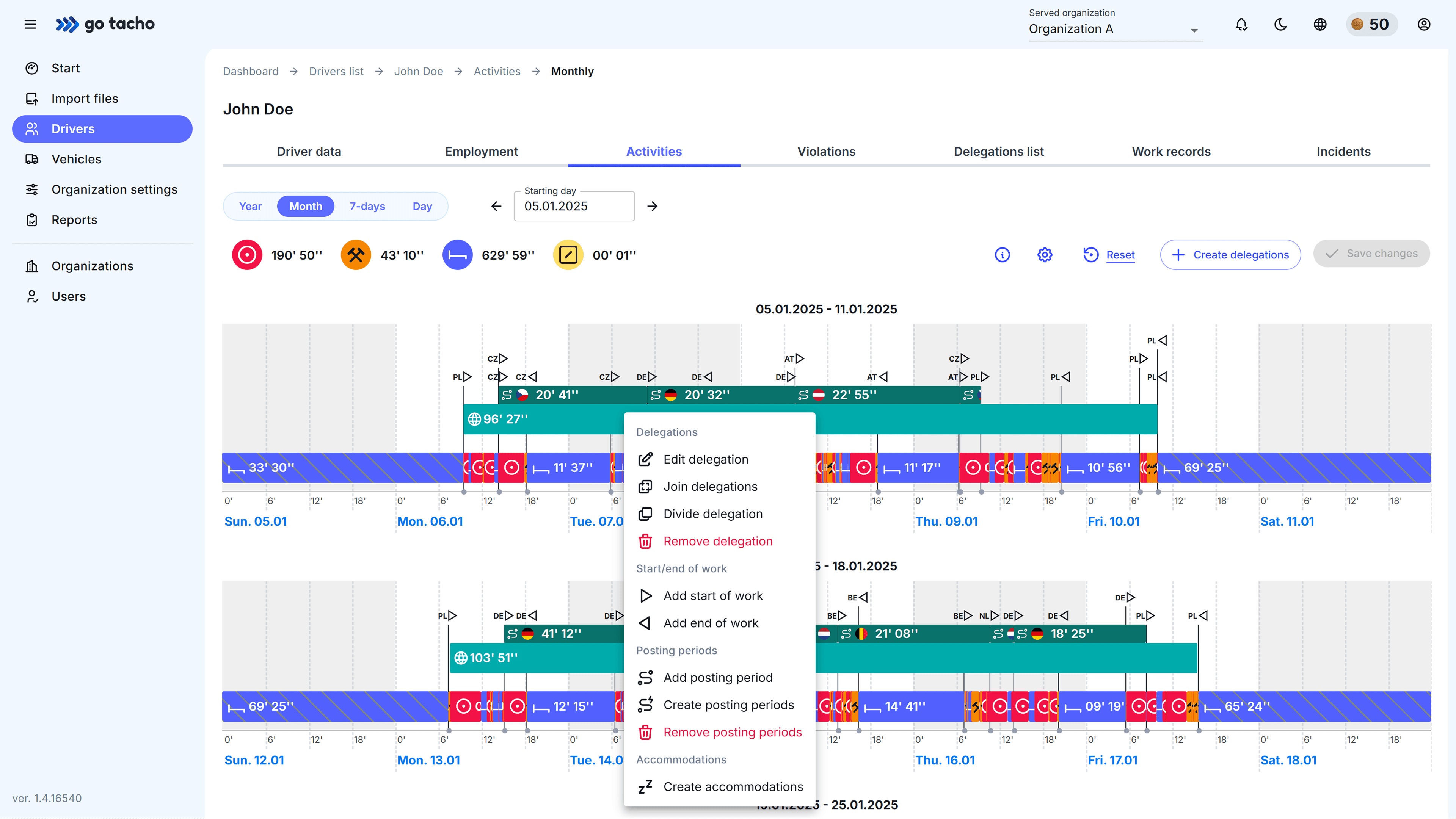Click inside the Starting day field
1456x819 pixels.
pyautogui.click(x=573, y=206)
